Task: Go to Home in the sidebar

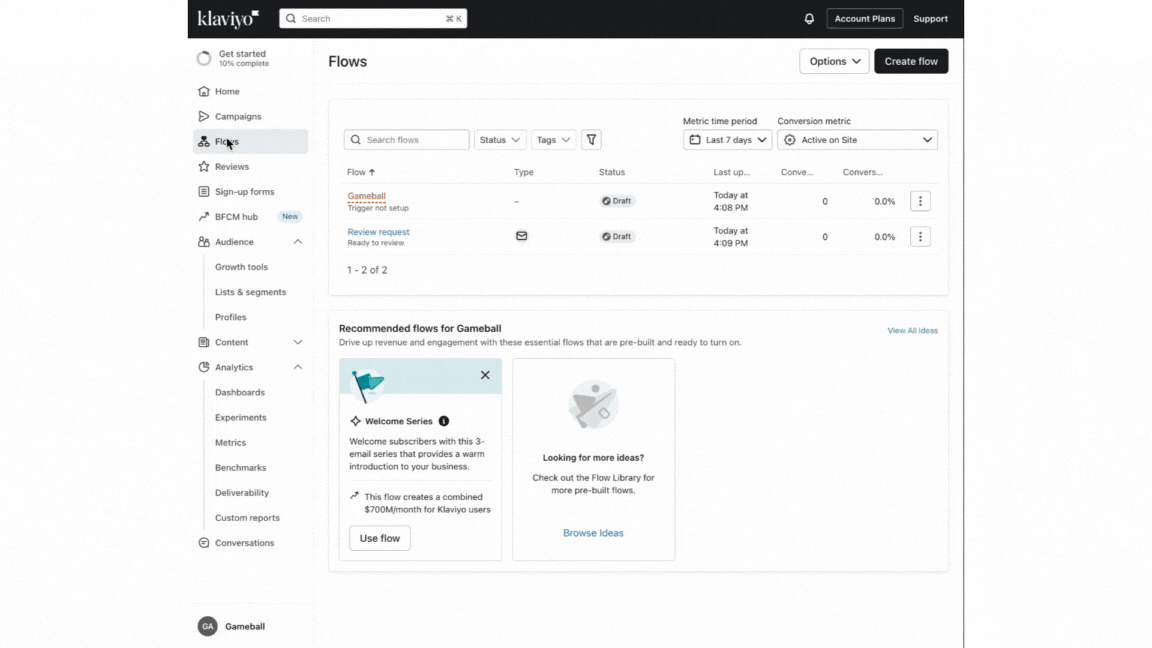Action: [250, 91]
